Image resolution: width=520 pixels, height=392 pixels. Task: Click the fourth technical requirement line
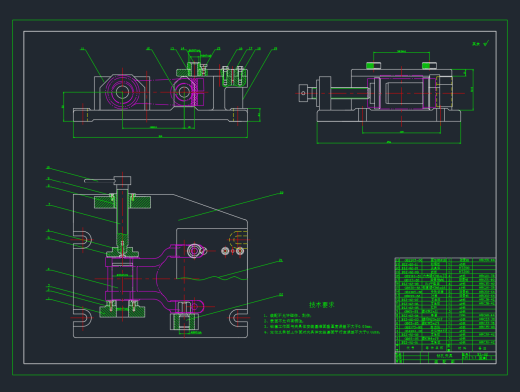(322, 332)
